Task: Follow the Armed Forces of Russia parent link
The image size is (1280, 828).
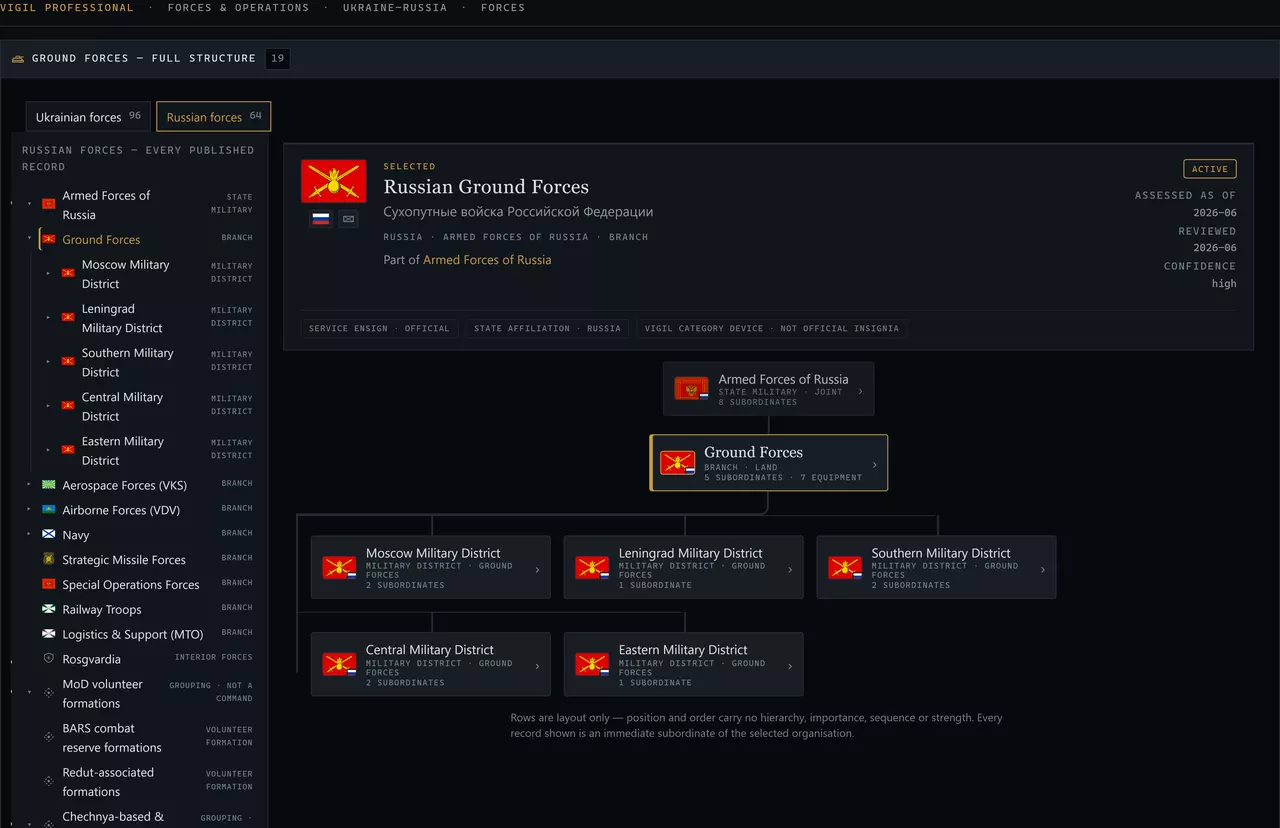Action: [487, 260]
